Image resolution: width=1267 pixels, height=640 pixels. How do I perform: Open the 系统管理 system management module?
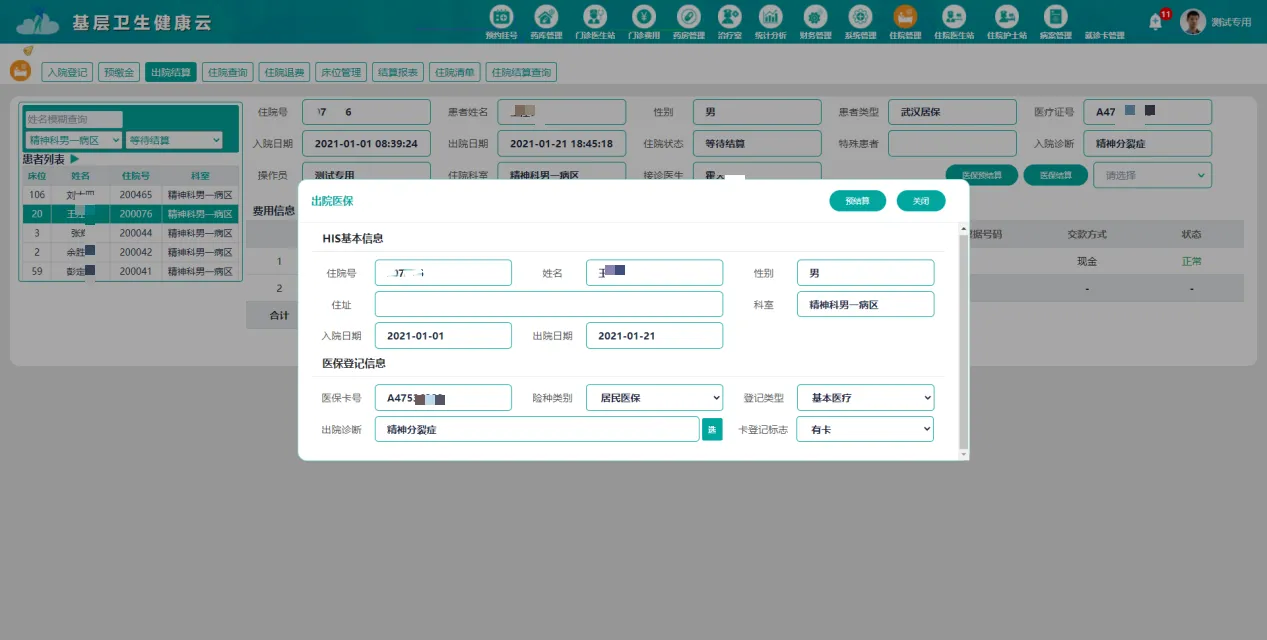[x=858, y=20]
